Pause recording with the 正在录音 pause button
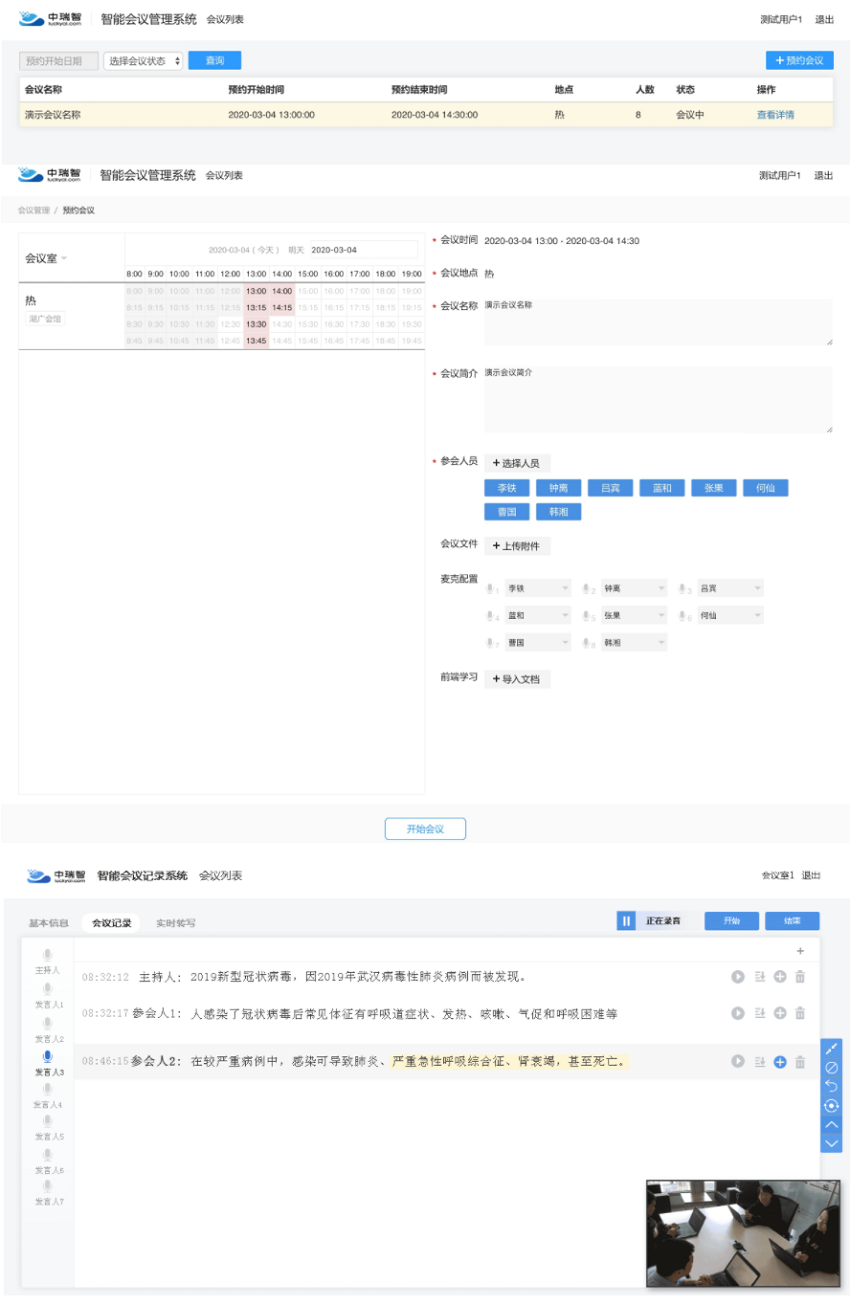 tap(627, 921)
